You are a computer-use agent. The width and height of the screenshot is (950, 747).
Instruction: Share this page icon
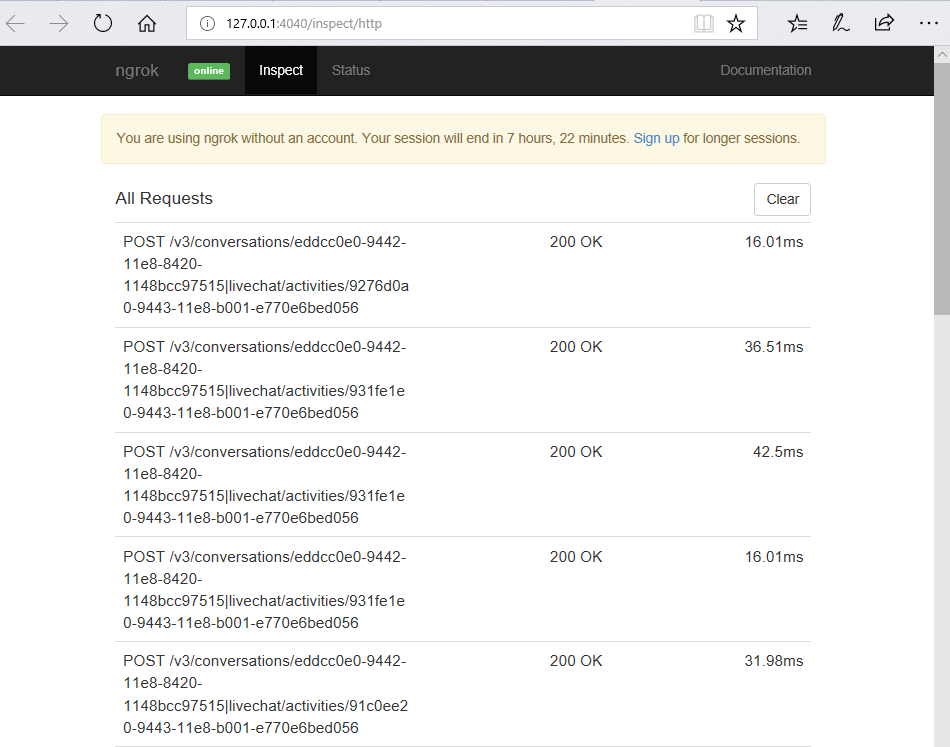884,23
